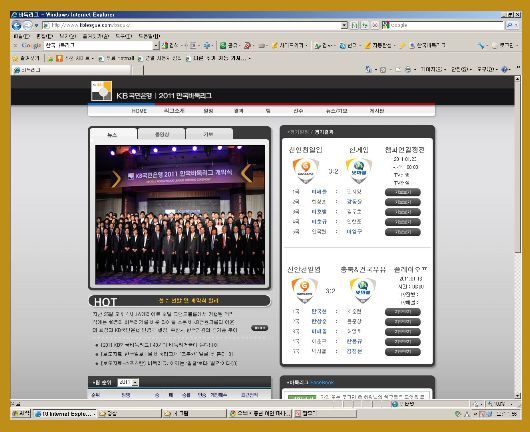Image resolution: width=530 pixels, height=432 pixels.
Task: Click second match's right team shield logo
Action: coord(363,290)
